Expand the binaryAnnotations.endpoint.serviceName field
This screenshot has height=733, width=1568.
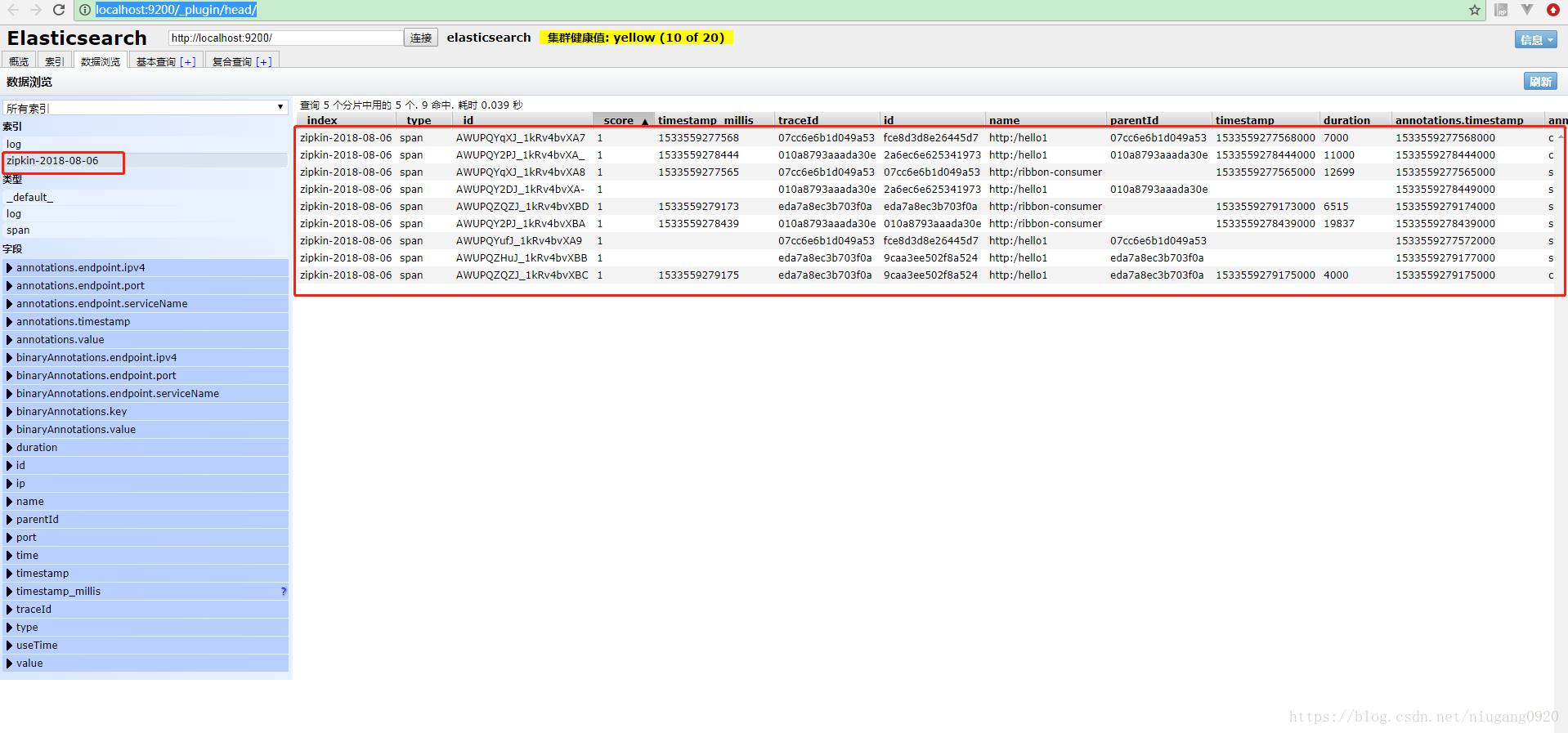146,393
